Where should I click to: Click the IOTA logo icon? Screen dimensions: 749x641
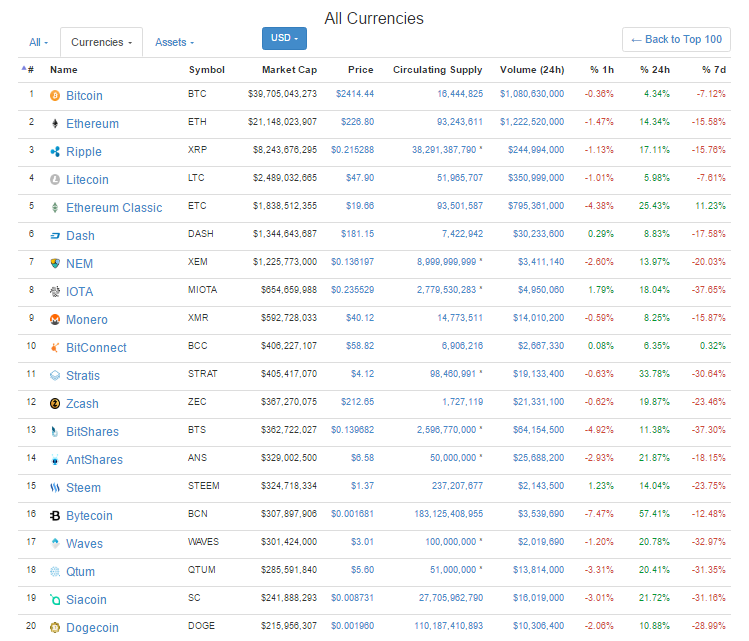[x=55, y=292]
